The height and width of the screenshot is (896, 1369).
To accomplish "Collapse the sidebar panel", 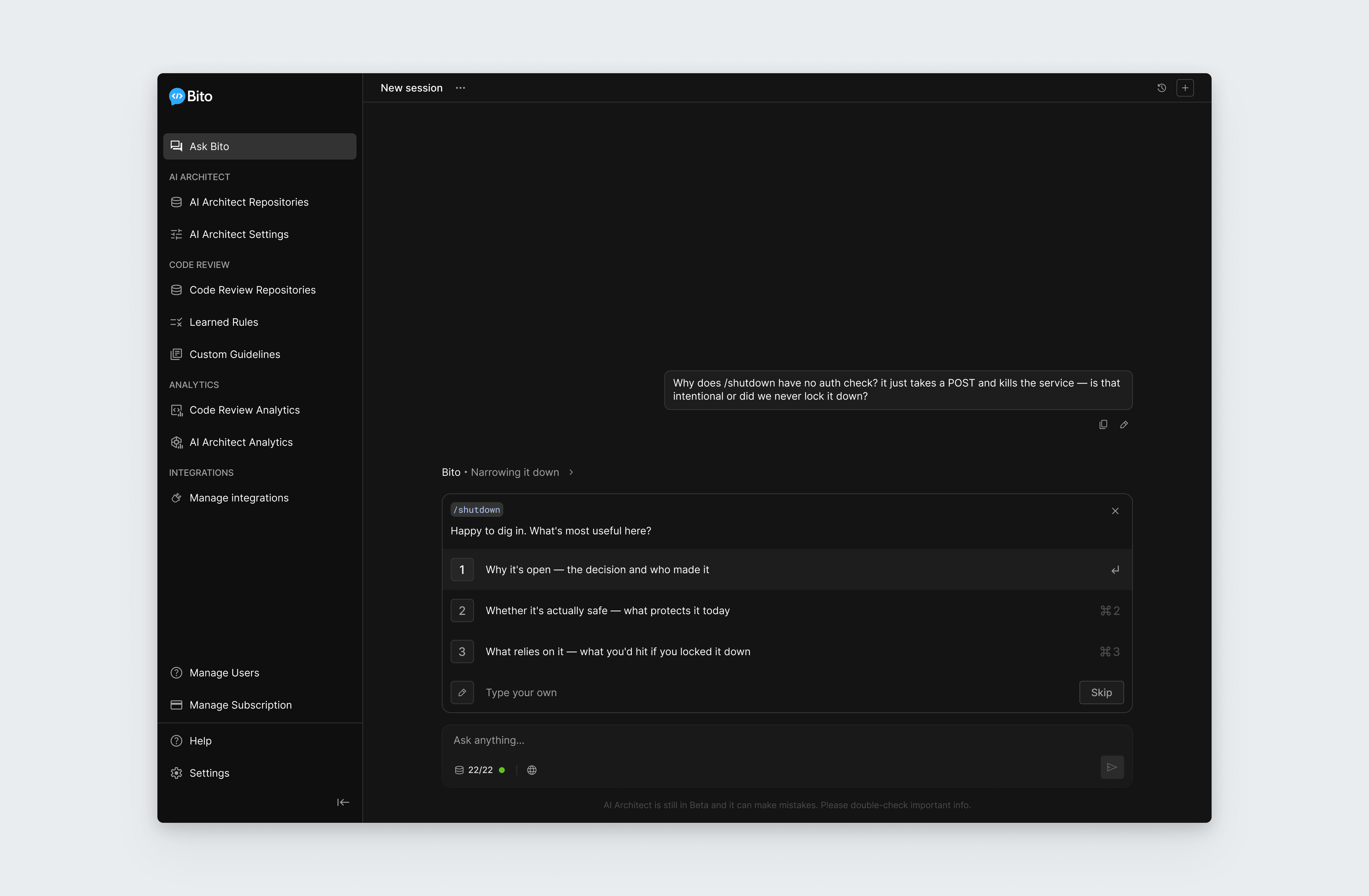I will click(x=343, y=802).
